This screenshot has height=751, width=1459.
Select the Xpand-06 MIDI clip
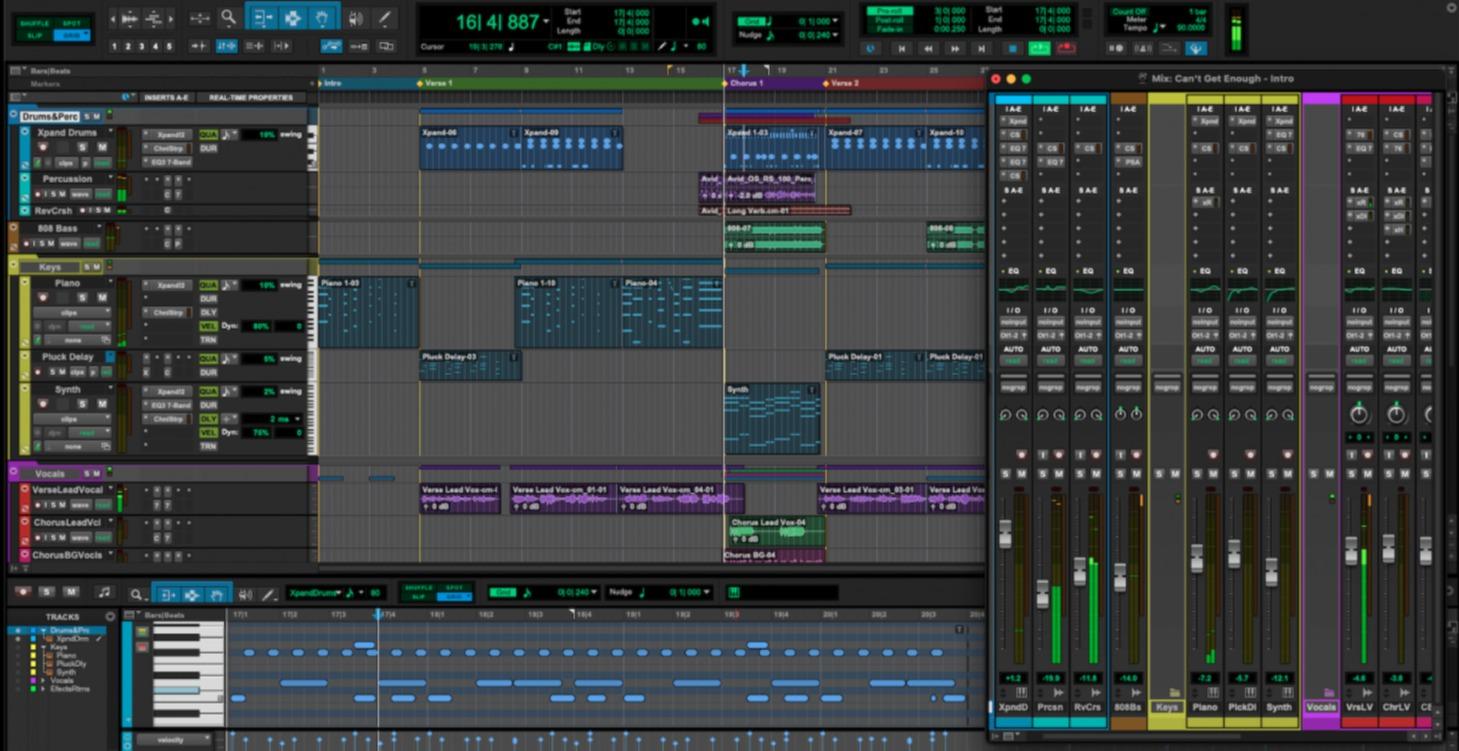tap(470, 148)
